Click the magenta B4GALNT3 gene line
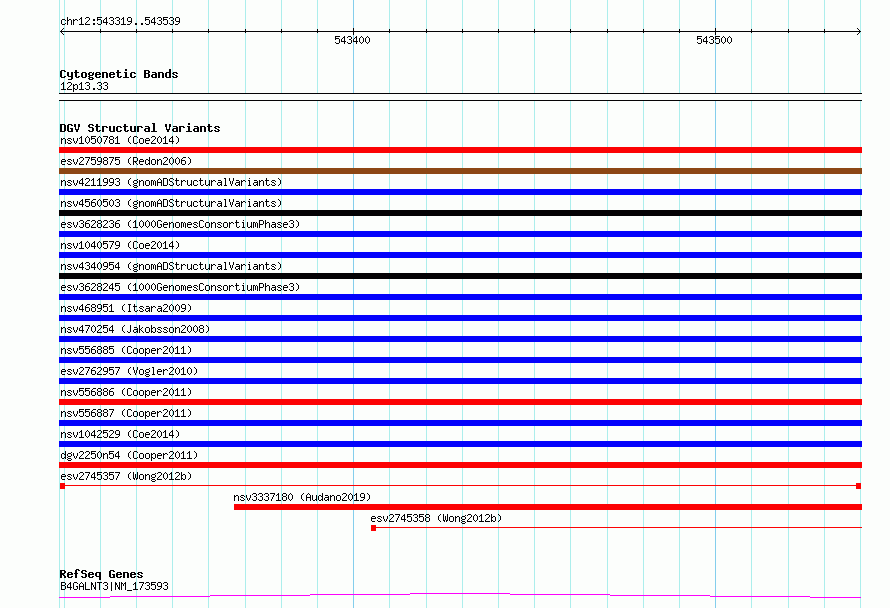The width and height of the screenshot is (890, 608). click(460, 596)
